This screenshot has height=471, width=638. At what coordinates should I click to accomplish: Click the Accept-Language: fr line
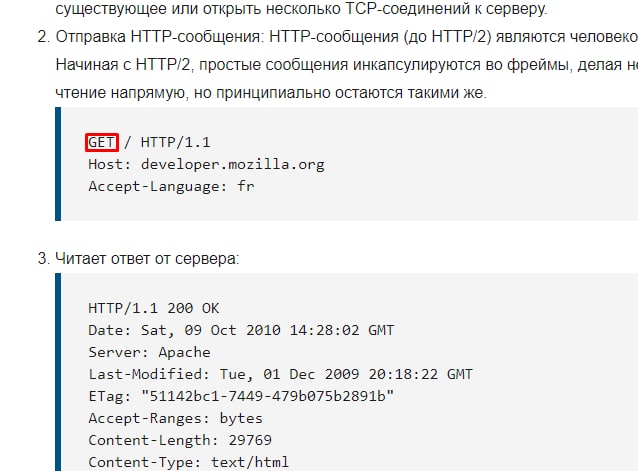click(x=171, y=186)
